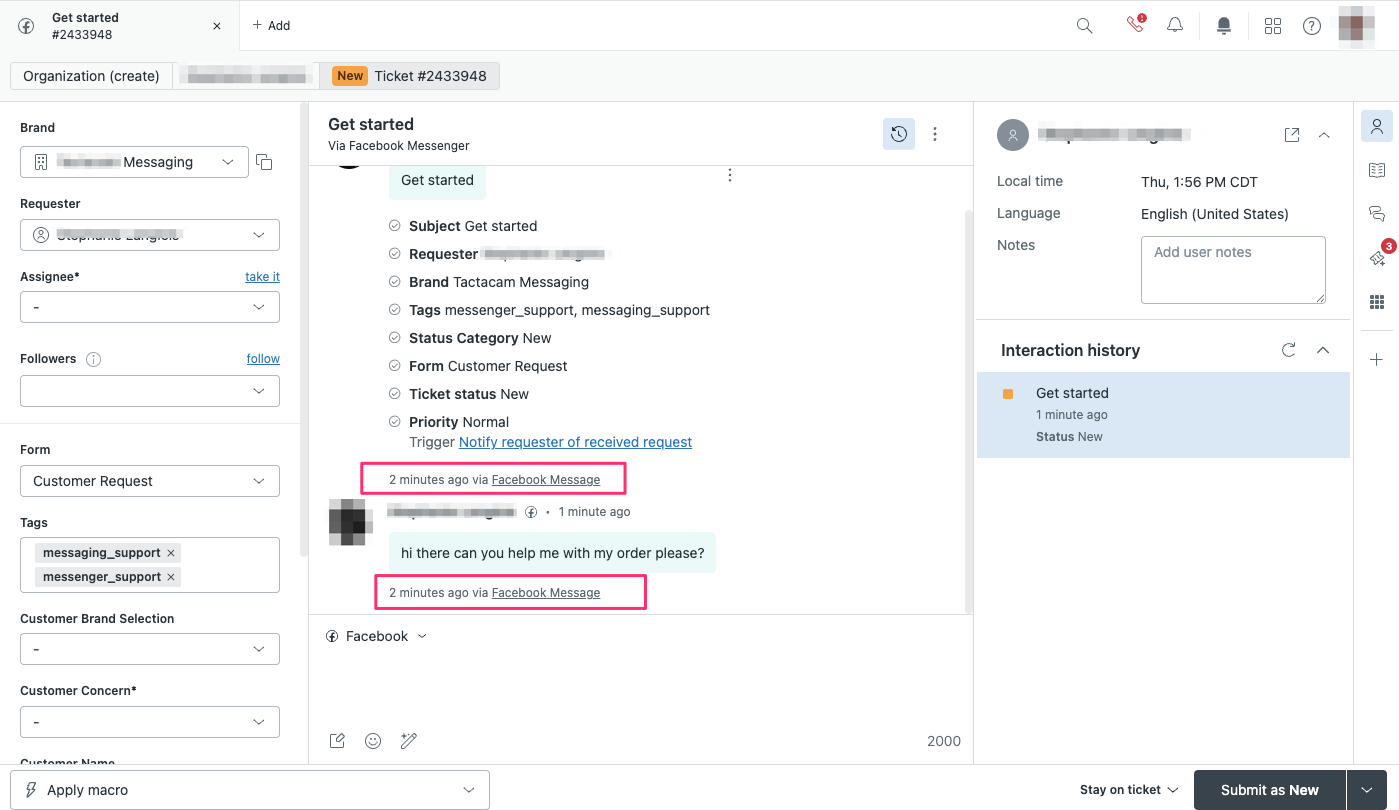Click the search magnifier icon in top bar

[1084, 26]
